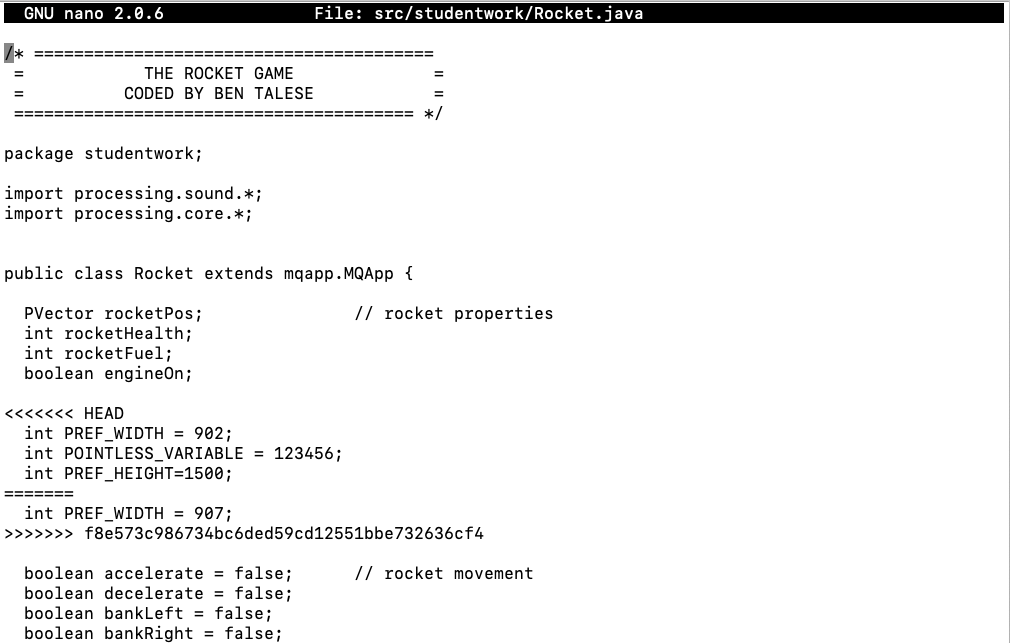Click the import processing.sound line
Viewport: 1010px width, 643px height.
[x=133, y=193]
